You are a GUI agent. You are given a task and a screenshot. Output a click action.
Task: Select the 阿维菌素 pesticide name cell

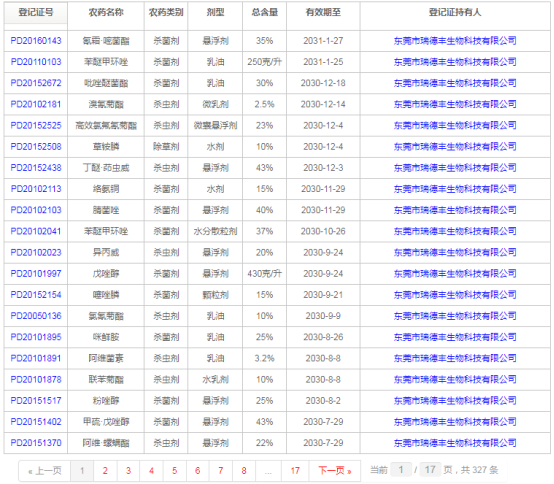[x=106, y=358]
